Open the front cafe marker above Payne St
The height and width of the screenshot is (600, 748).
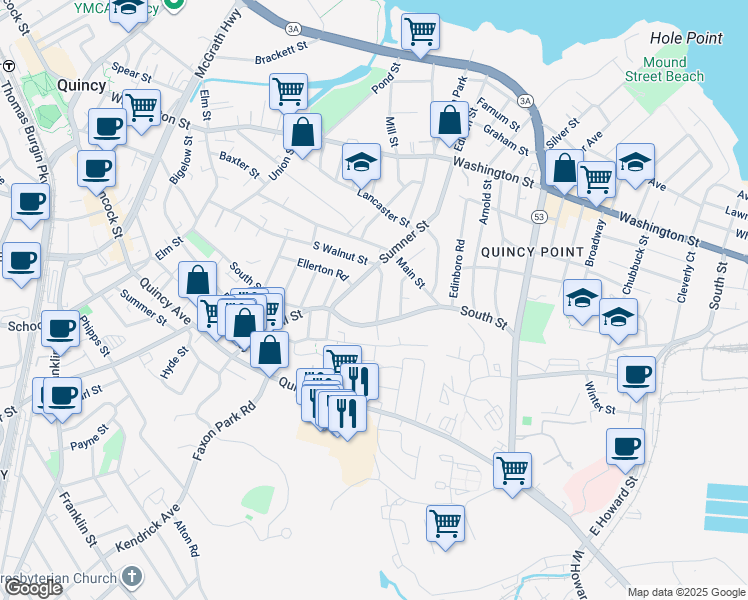click(x=62, y=396)
